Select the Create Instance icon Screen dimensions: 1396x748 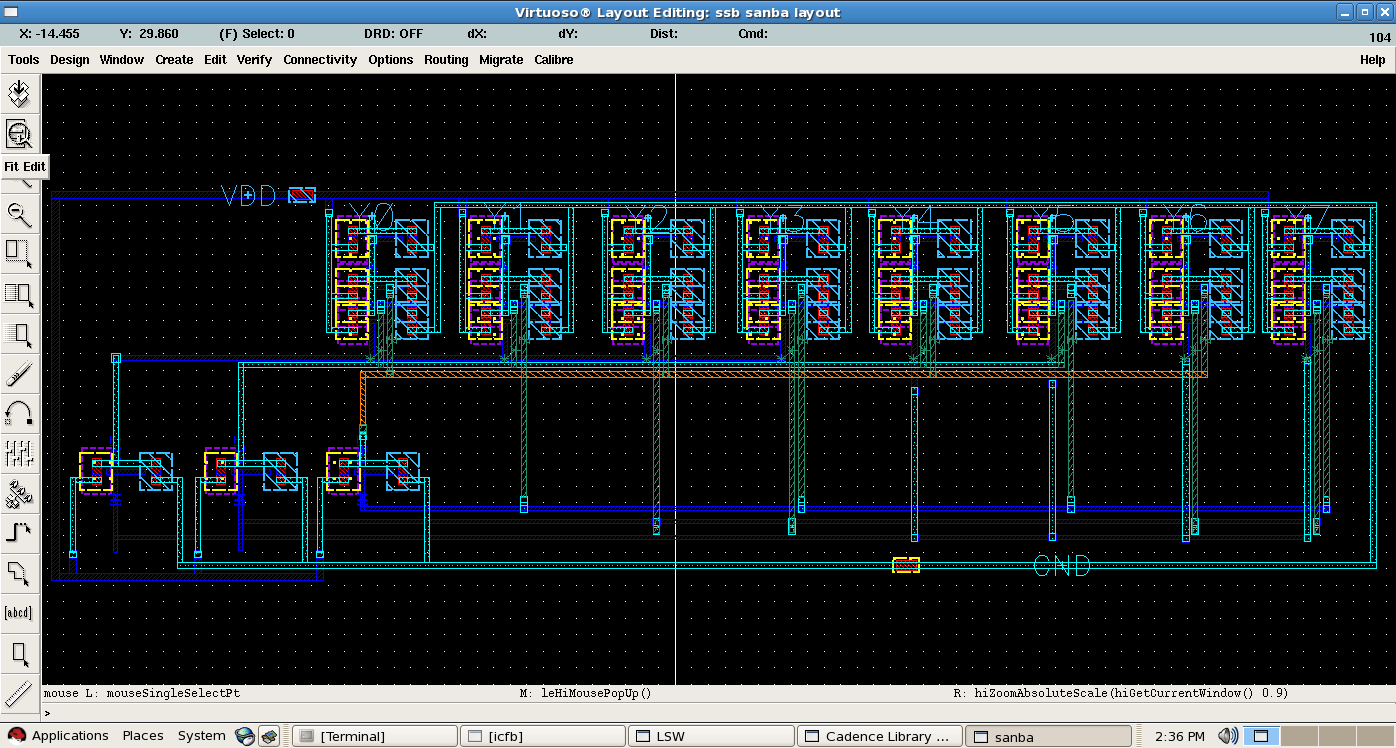[x=19, y=492]
